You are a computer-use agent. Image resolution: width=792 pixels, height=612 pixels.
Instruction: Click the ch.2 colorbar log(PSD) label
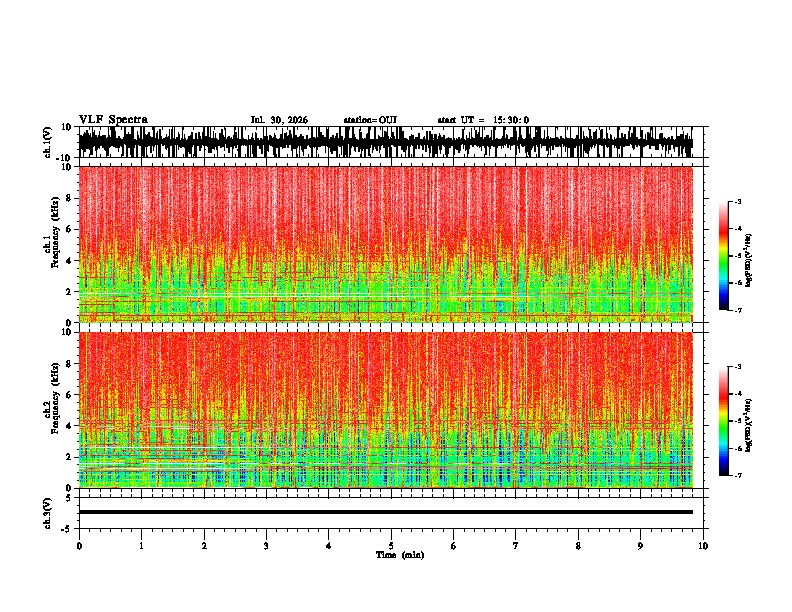tap(749, 425)
